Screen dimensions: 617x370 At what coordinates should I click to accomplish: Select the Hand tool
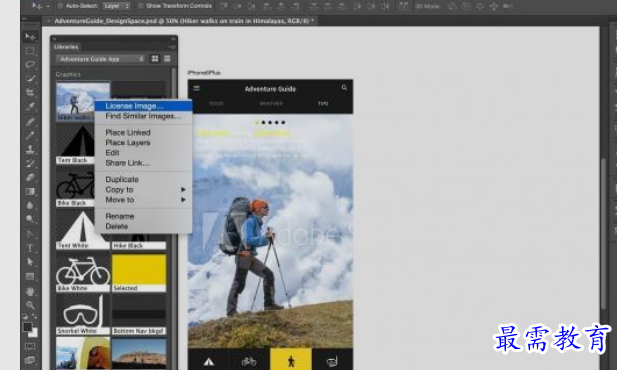click(x=30, y=292)
